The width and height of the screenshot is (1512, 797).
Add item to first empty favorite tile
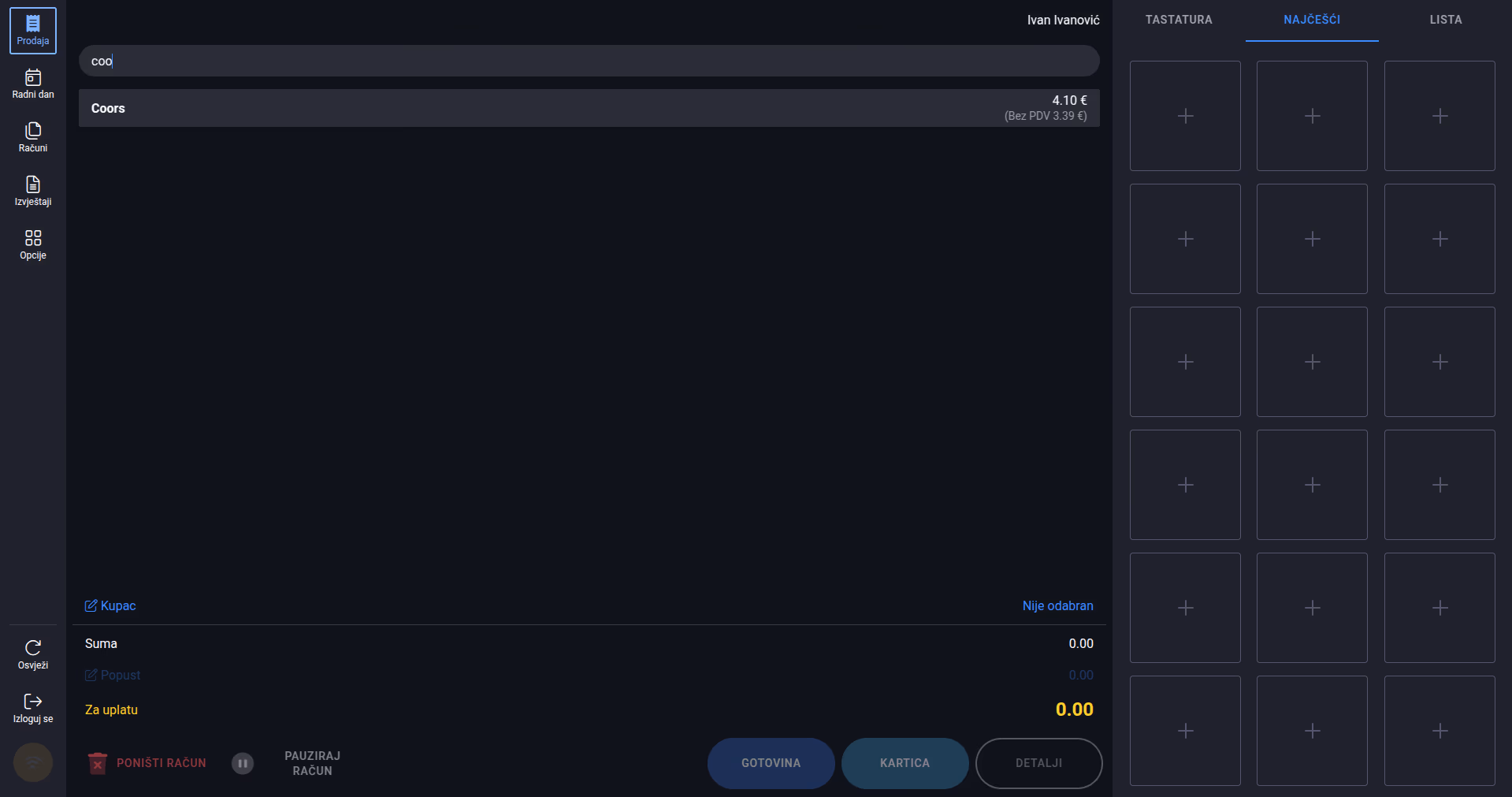[1185, 116]
